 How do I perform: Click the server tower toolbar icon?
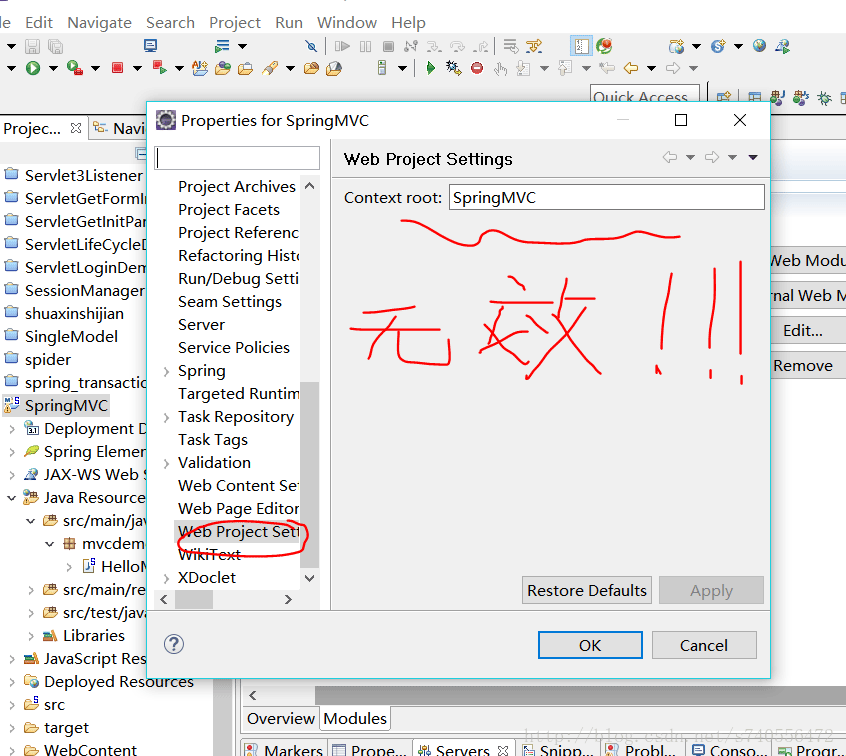click(382, 68)
